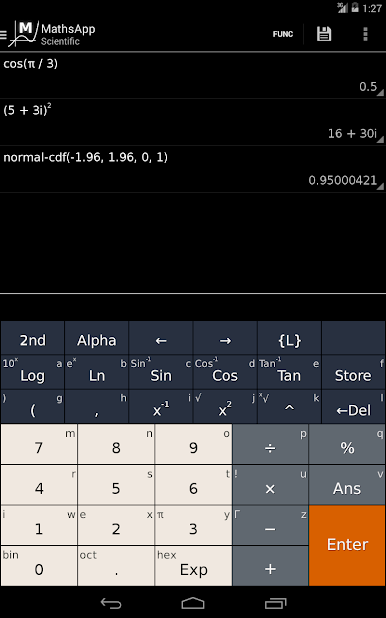Viewport: 386px width, 618px height.
Task: Expand the 16 + 30i result arrow
Action: pyautogui.click(x=380, y=140)
